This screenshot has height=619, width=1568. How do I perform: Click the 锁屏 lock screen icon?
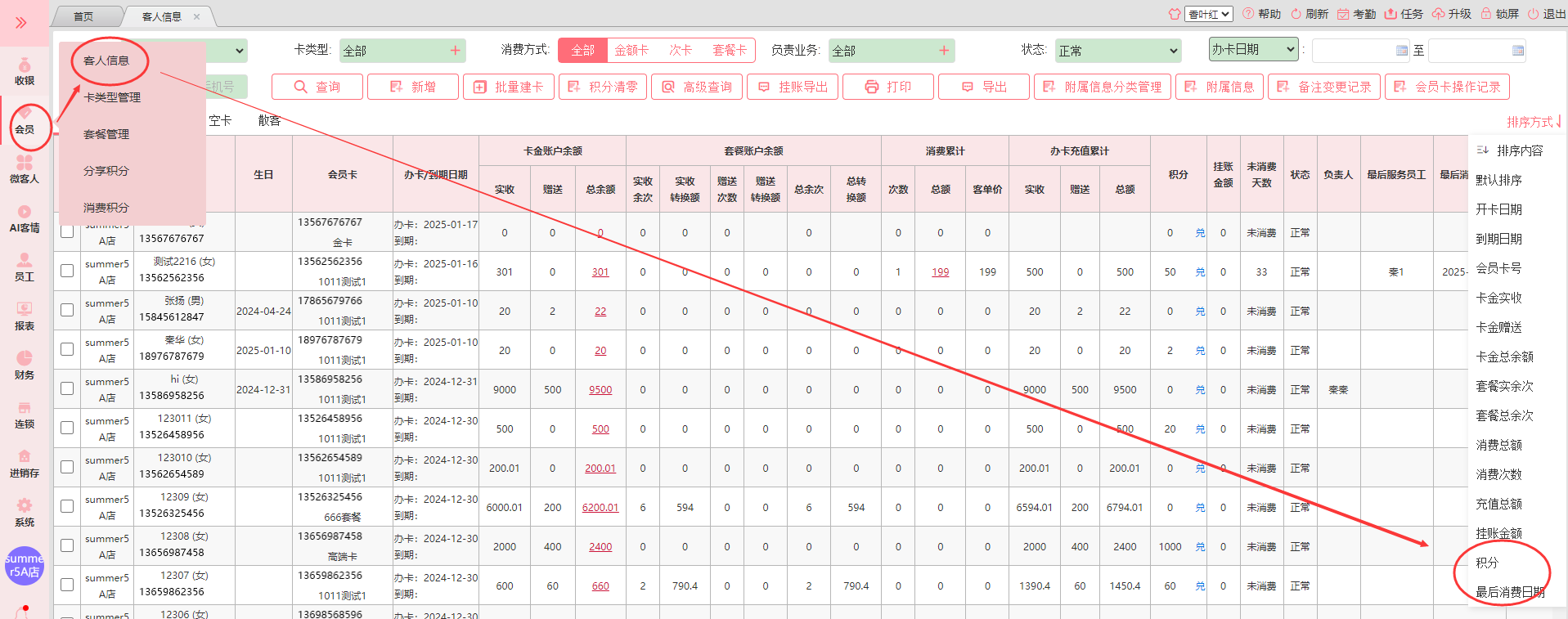pos(1486,14)
